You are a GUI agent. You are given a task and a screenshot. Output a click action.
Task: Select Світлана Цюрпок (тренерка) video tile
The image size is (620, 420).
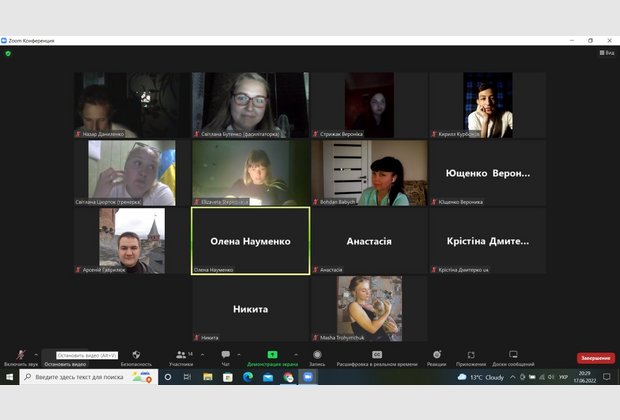132,173
